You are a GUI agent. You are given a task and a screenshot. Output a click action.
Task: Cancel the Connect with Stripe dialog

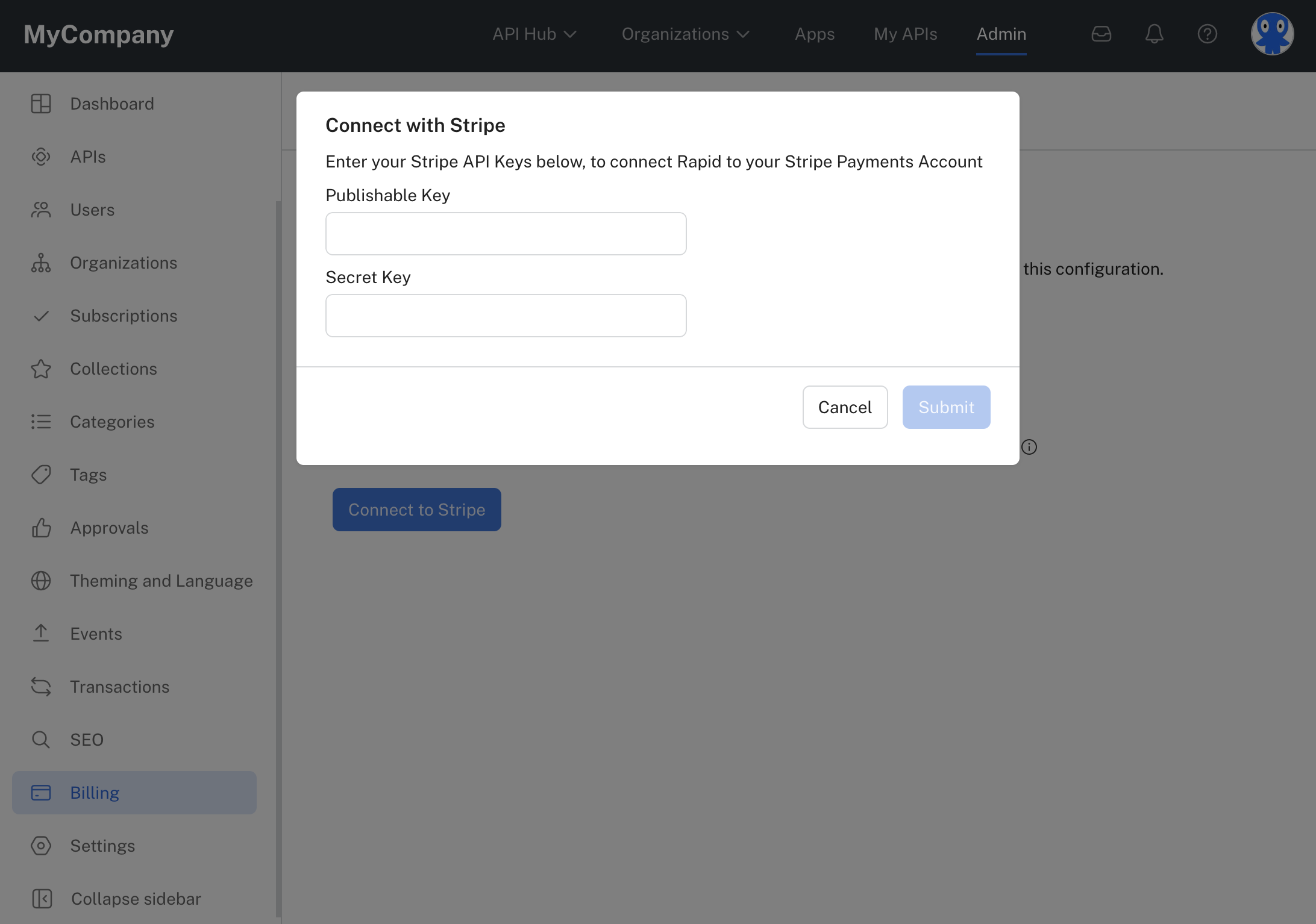845,407
